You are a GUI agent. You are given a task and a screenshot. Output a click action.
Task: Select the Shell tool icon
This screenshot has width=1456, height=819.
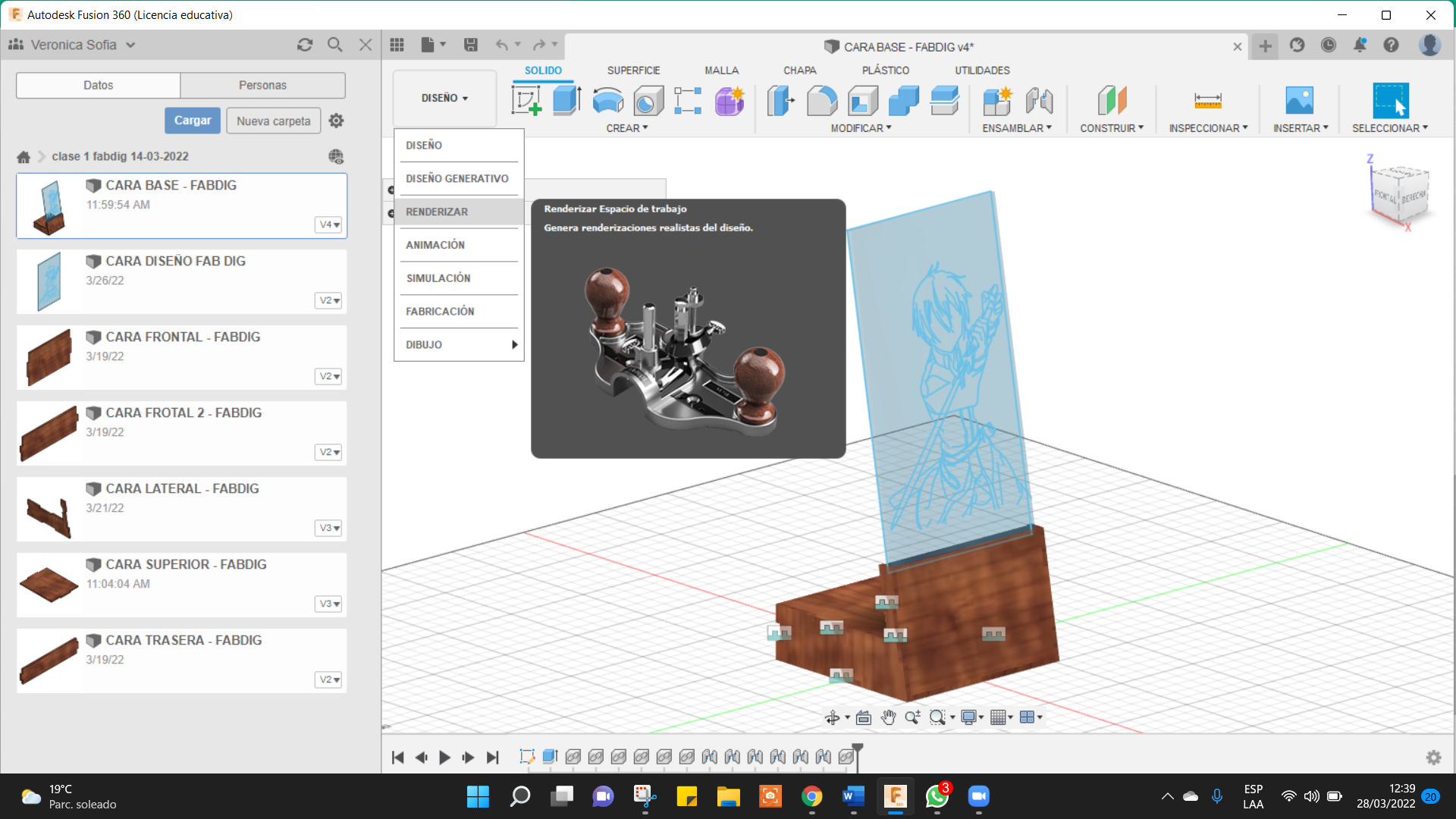(x=863, y=100)
